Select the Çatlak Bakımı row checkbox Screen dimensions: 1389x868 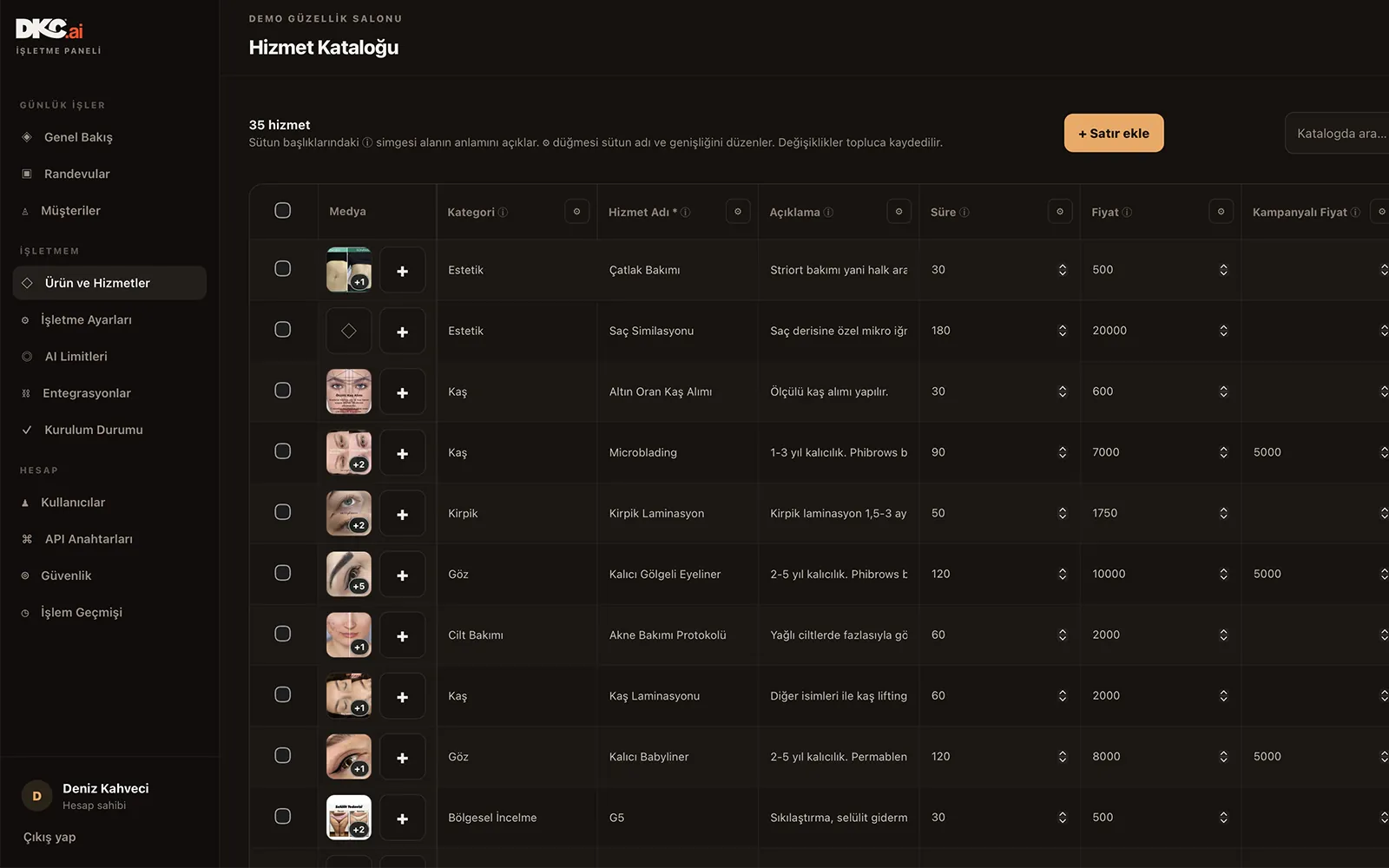[x=282, y=268]
